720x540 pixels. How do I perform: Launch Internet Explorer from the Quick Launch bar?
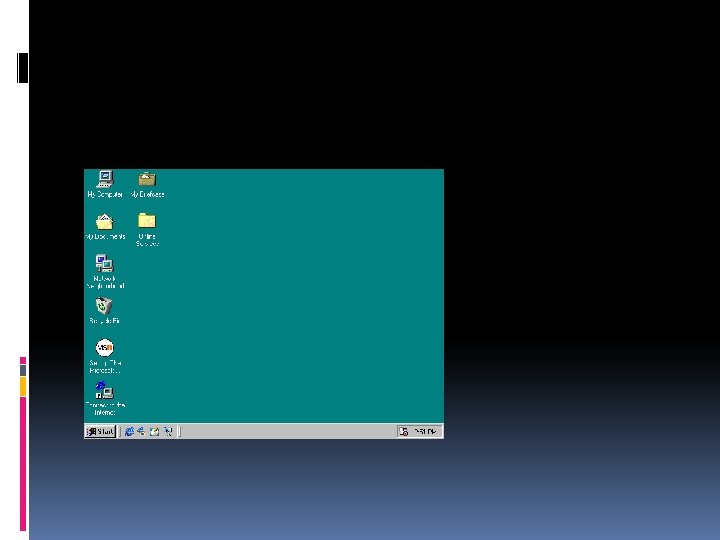(129, 431)
